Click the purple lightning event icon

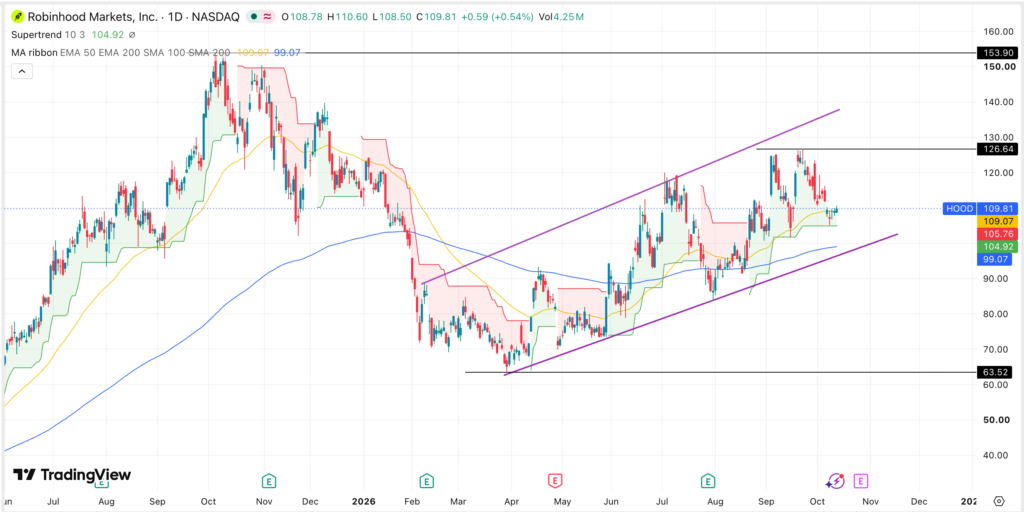tap(835, 482)
